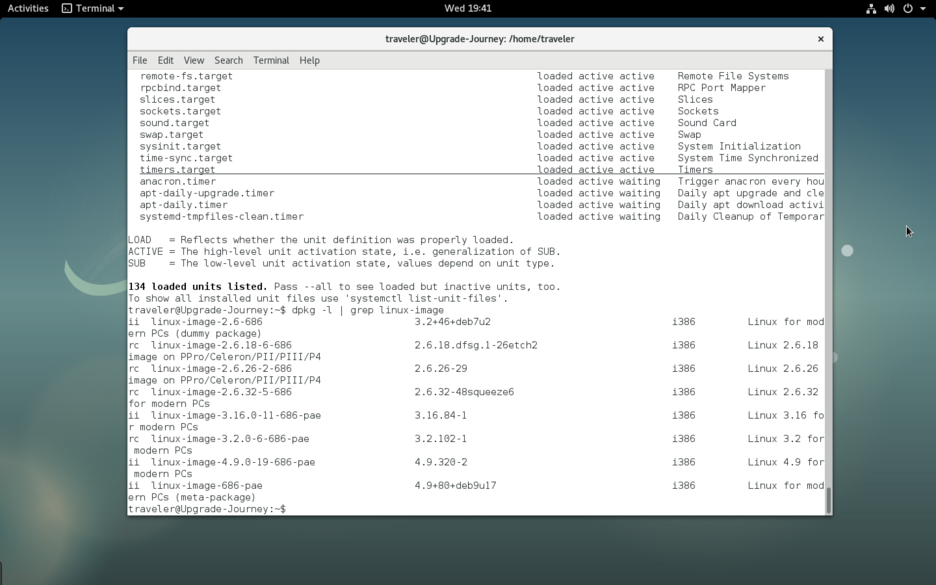Click the package linux-image-2.6.32-5-686
Image resolution: width=936 pixels, height=585 pixels.
pyautogui.click(x=221, y=392)
